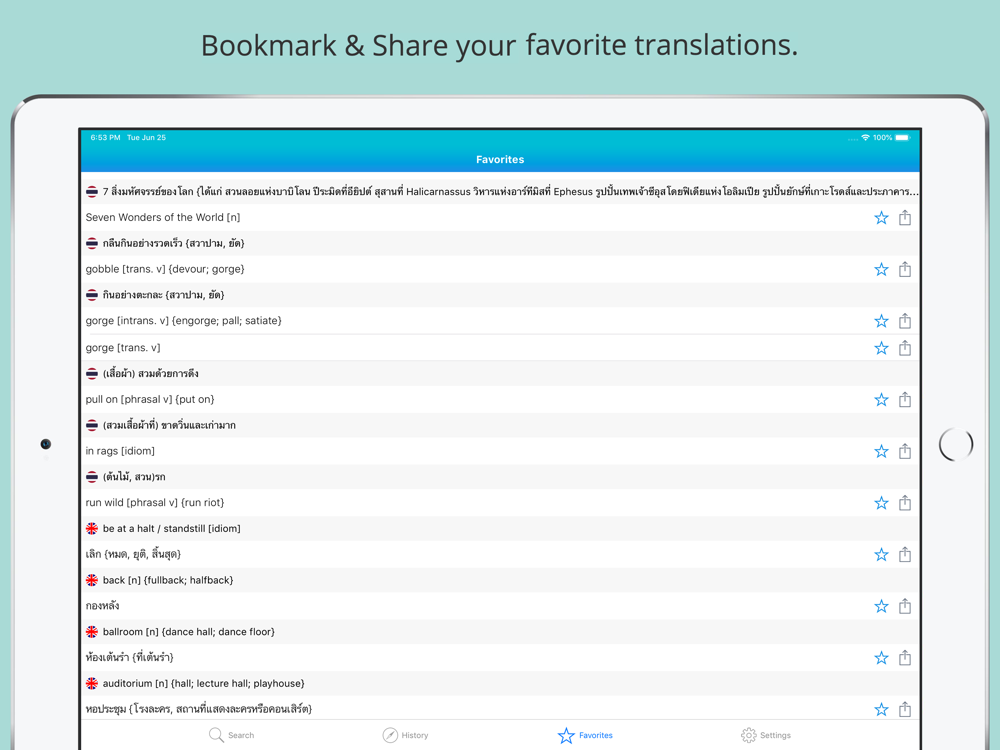Screen dimensions: 1000x750
Task: Share the gobble [trans. v] entry
Action: [904, 270]
